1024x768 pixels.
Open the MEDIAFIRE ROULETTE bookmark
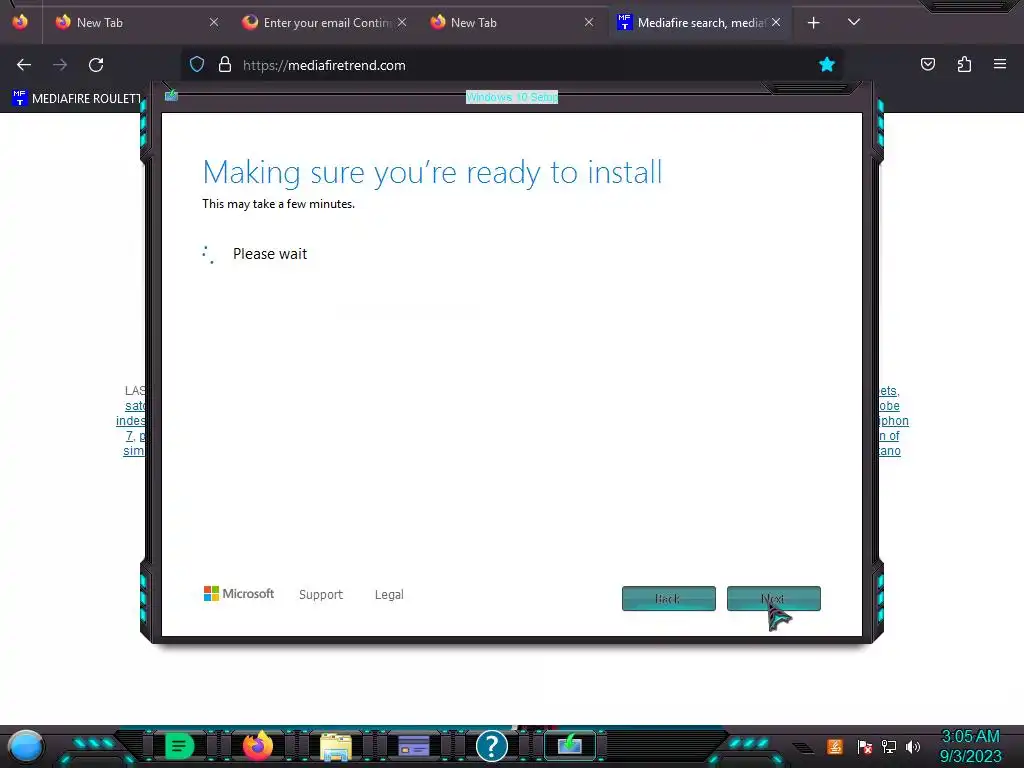point(76,98)
